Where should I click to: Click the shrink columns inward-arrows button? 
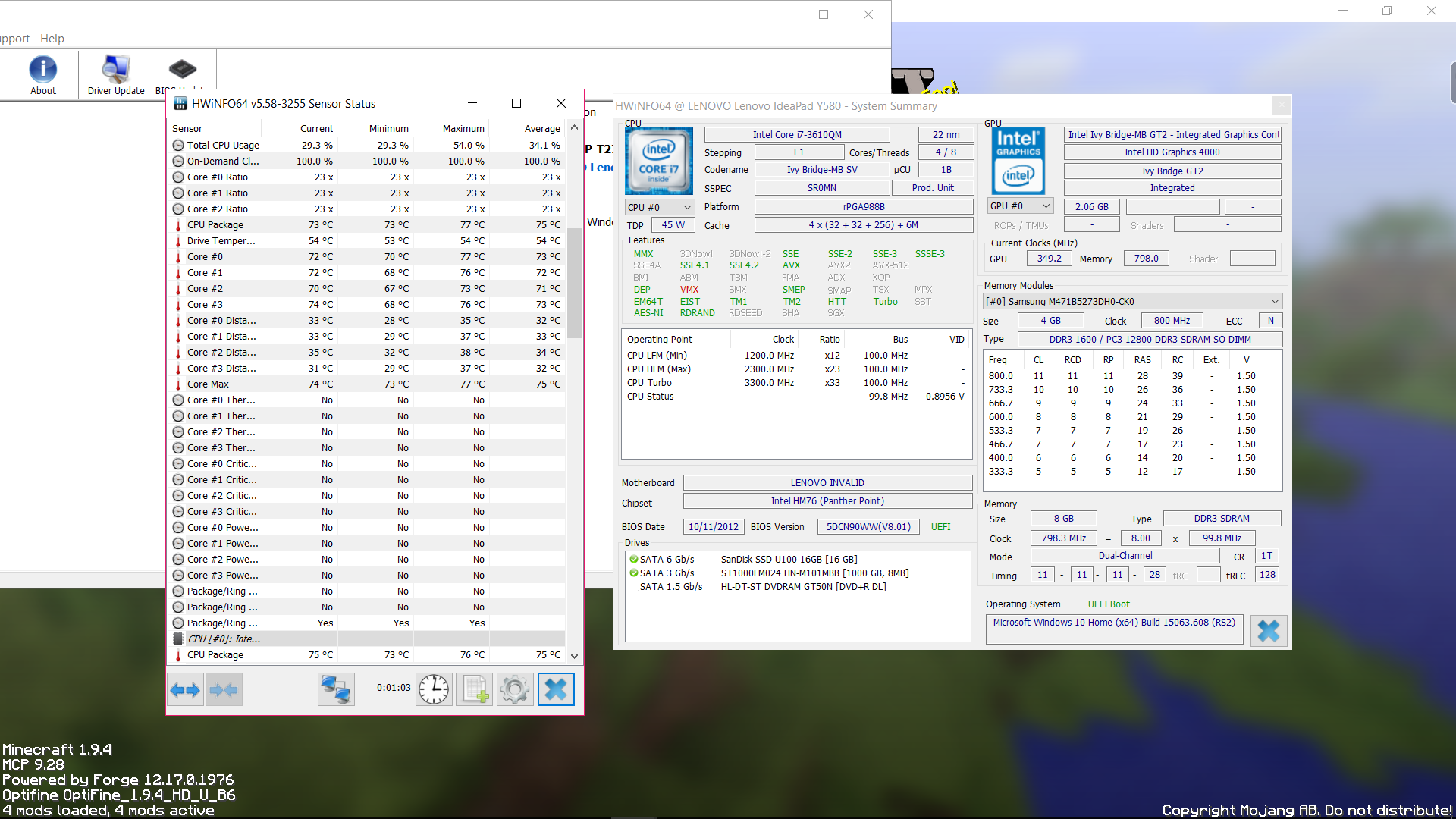[x=224, y=689]
